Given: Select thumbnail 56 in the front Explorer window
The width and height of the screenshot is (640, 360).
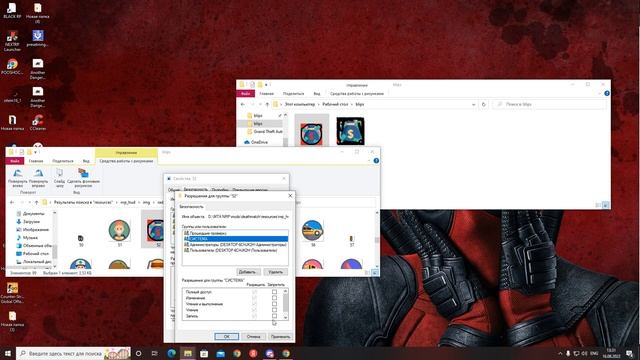Looking at the screenshot, I should click(x=313, y=233).
